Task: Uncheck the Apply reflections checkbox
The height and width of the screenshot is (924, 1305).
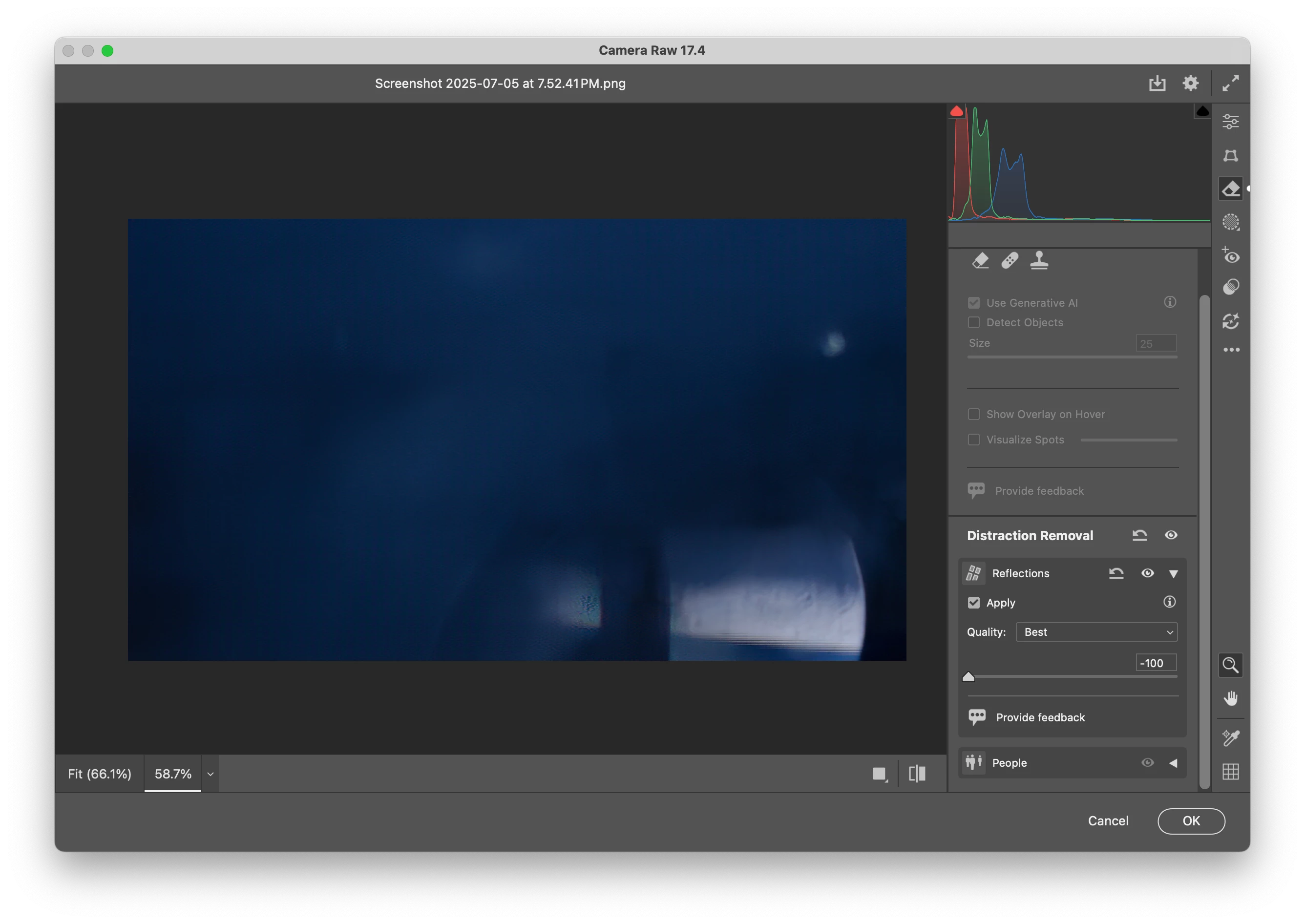Action: coord(974,603)
